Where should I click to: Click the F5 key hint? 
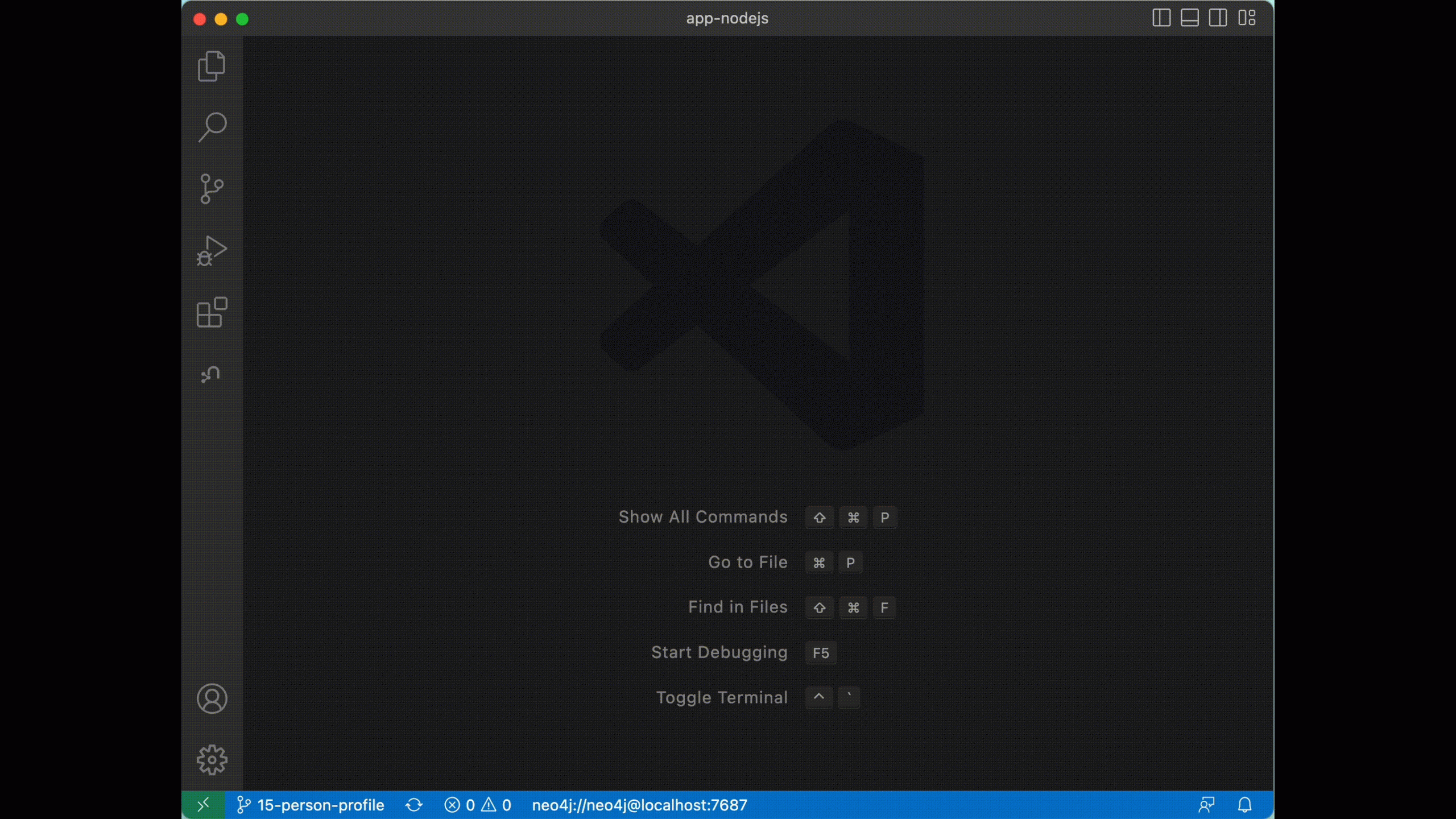coord(821,652)
